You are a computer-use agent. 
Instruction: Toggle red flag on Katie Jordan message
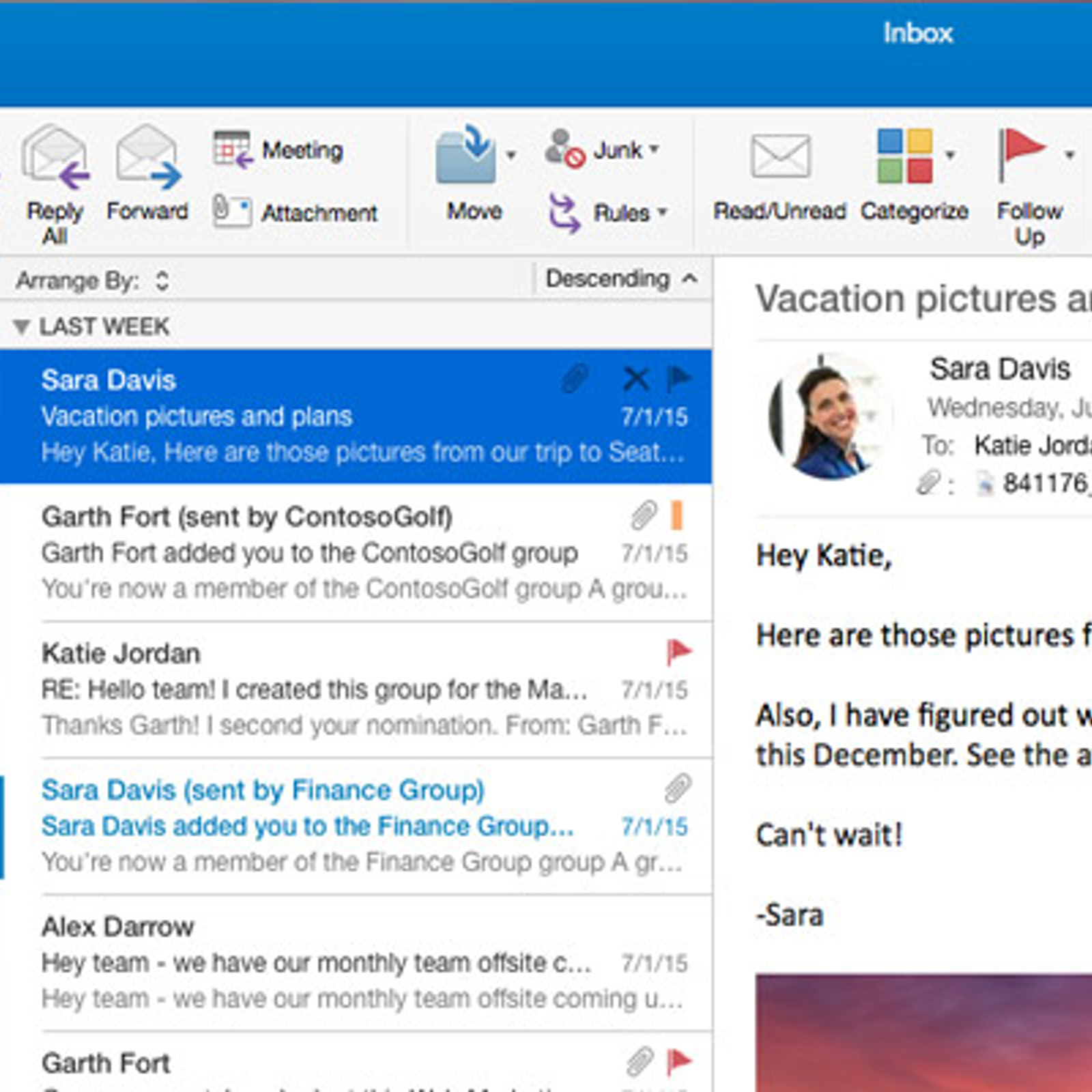point(679,652)
